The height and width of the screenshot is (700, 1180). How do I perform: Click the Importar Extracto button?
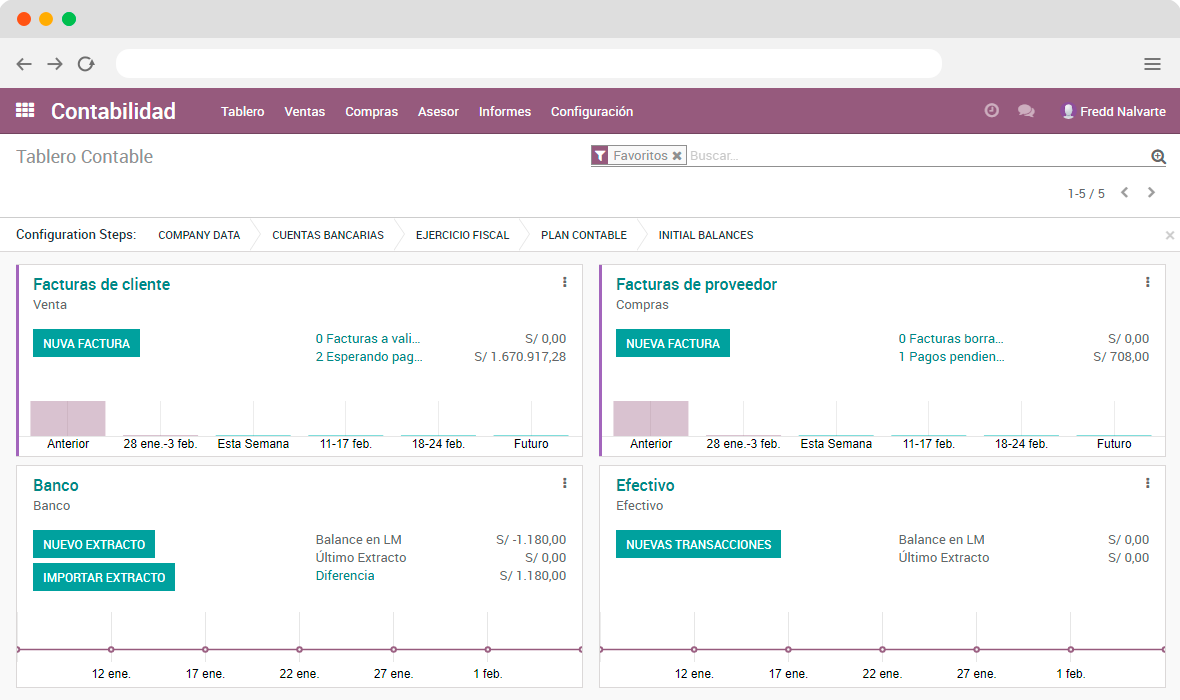click(104, 577)
